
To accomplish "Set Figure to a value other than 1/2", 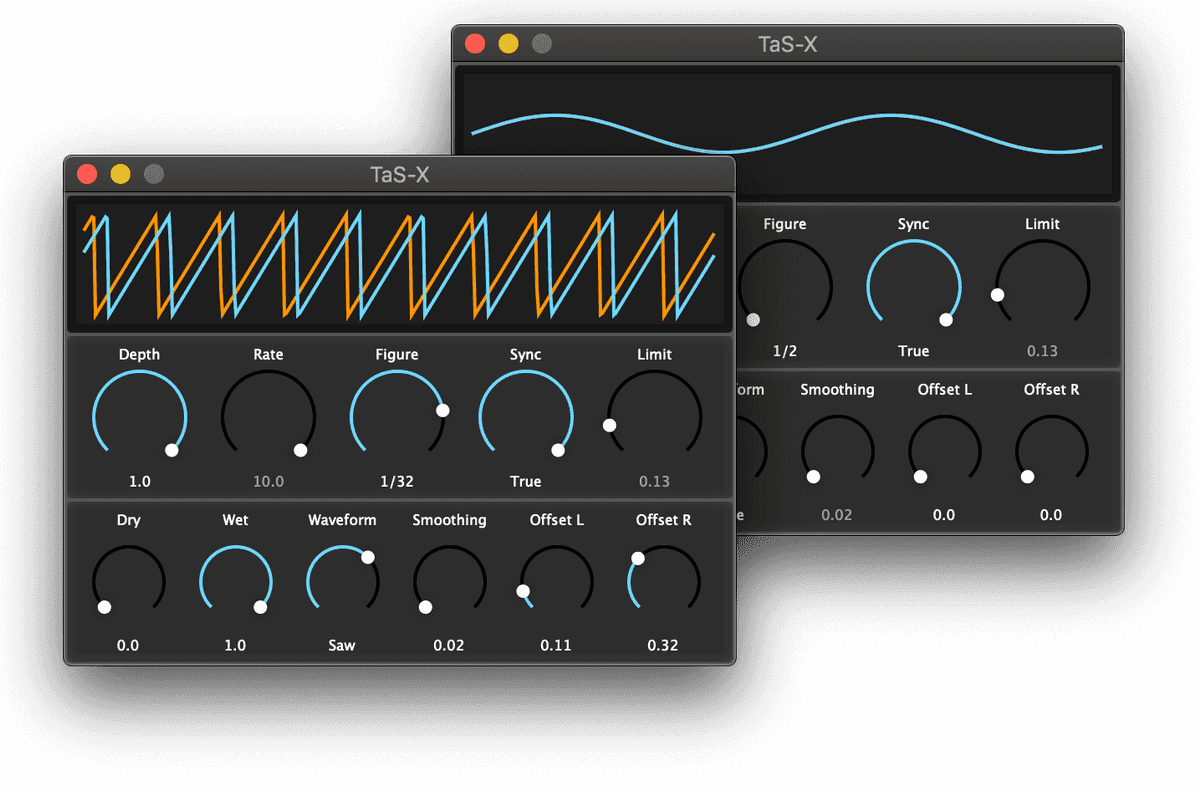I will (785, 283).
